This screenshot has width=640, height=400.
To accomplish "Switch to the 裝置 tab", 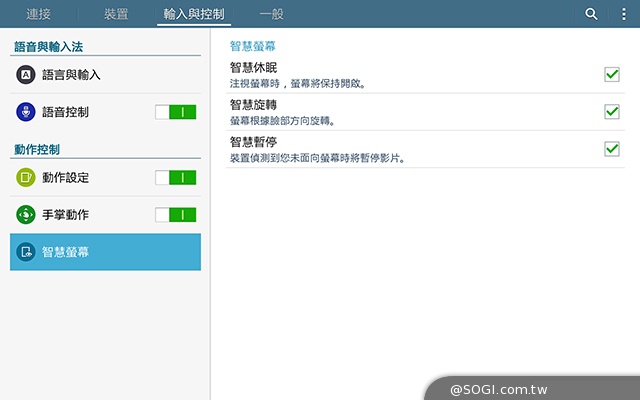I will [x=116, y=14].
